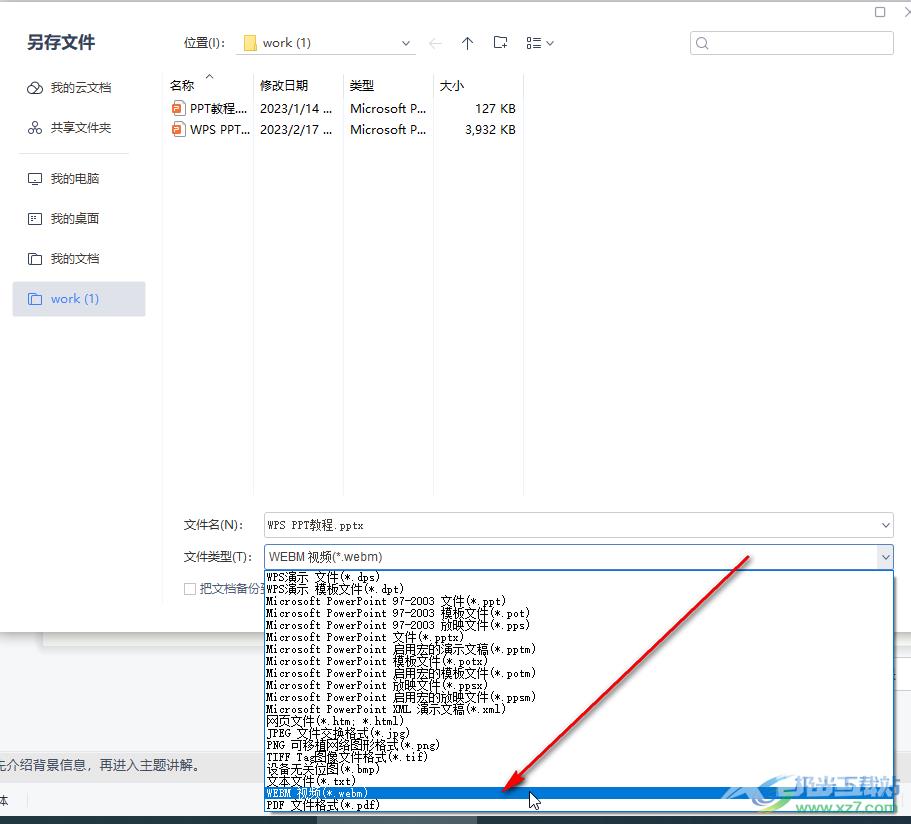
Task: Choose WPS演示 文件(*.dps) format
Action: 579,577
